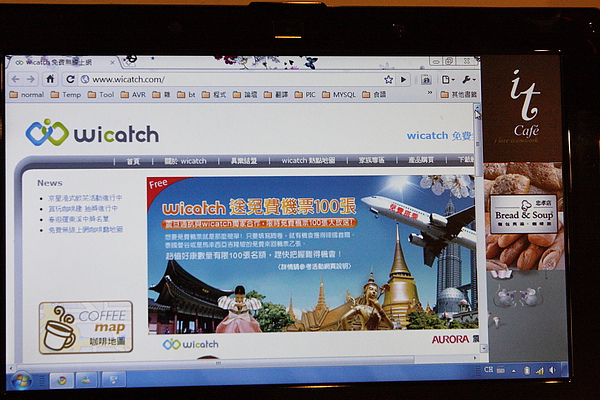
Task: Click the CH language indicator in tray
Action: point(488,370)
